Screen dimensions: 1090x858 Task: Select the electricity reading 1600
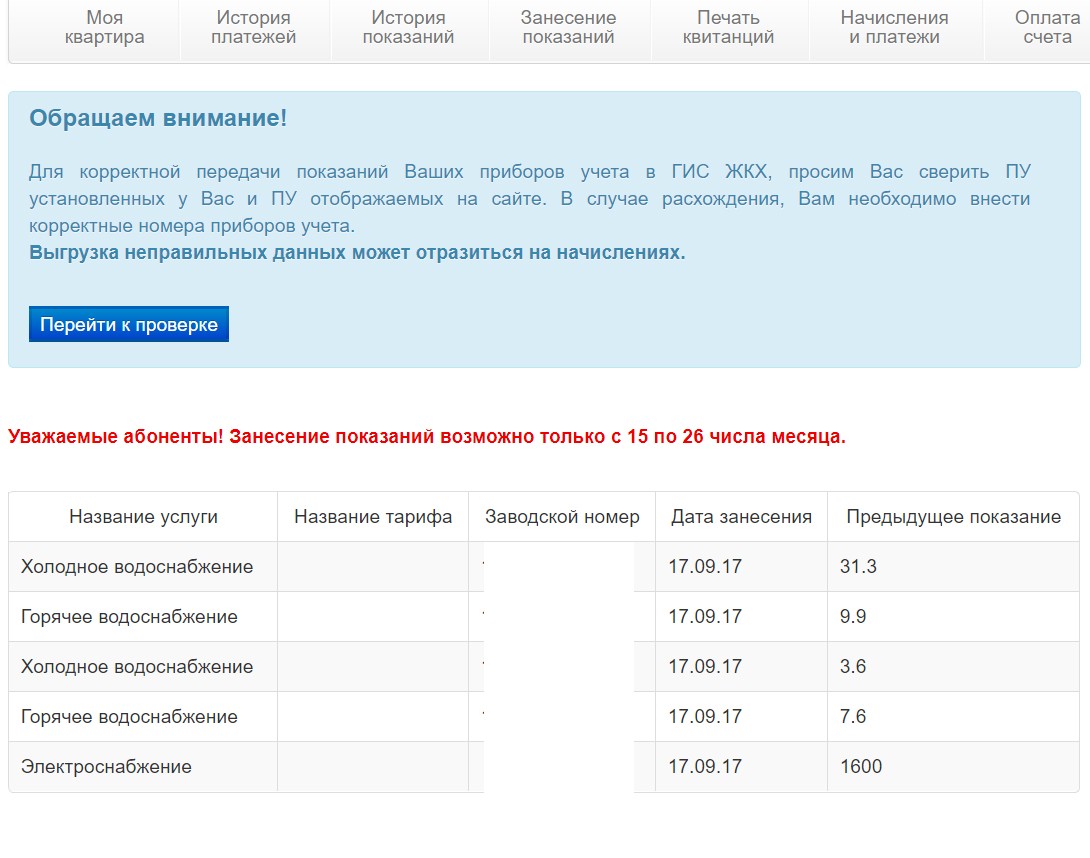[x=861, y=767]
